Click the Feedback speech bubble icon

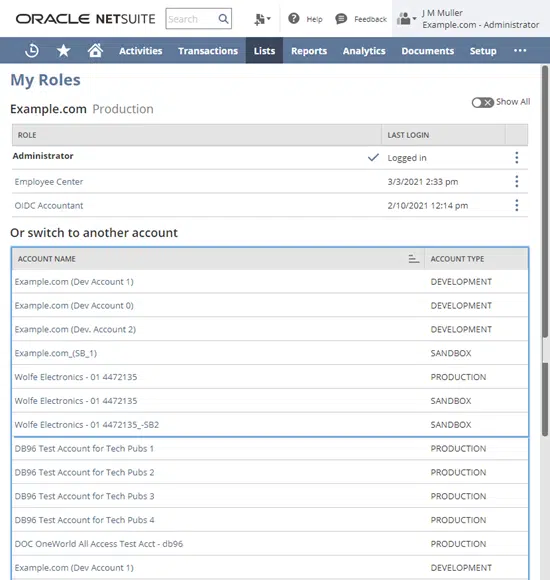[x=341, y=19]
